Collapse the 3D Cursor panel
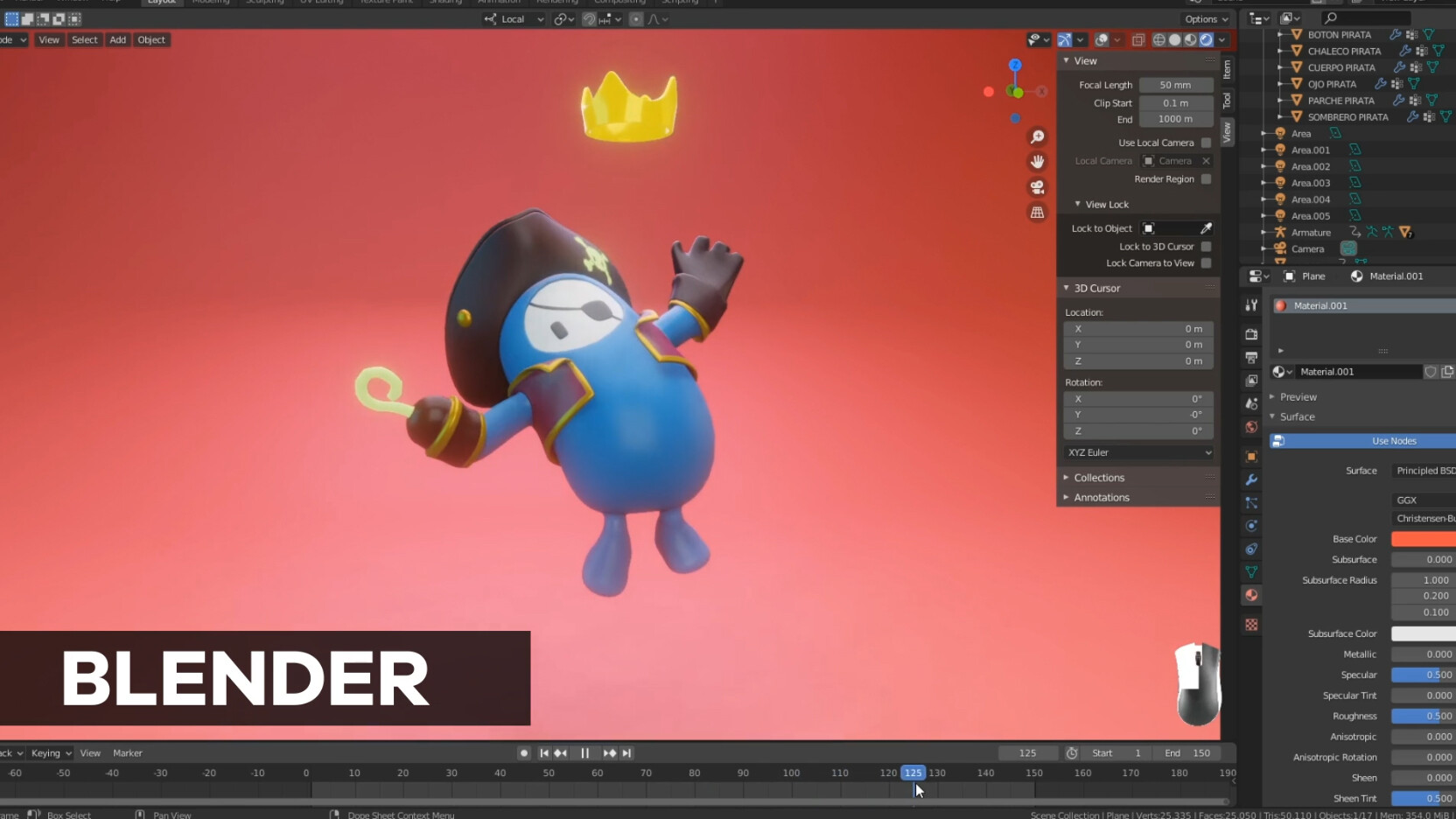Screen dimensions: 1456x819 pyautogui.click(x=1094, y=288)
